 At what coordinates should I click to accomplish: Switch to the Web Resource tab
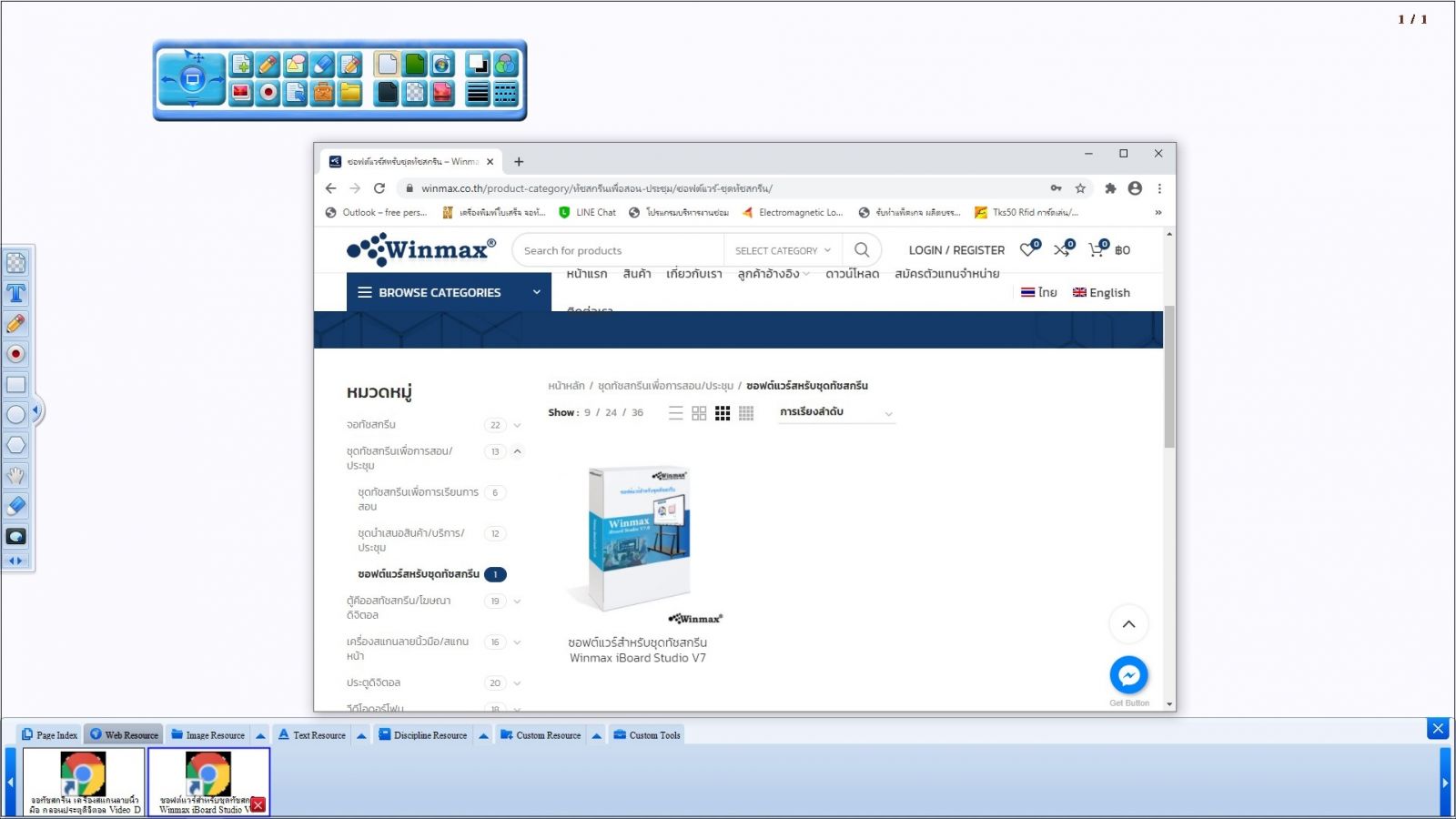tap(124, 735)
